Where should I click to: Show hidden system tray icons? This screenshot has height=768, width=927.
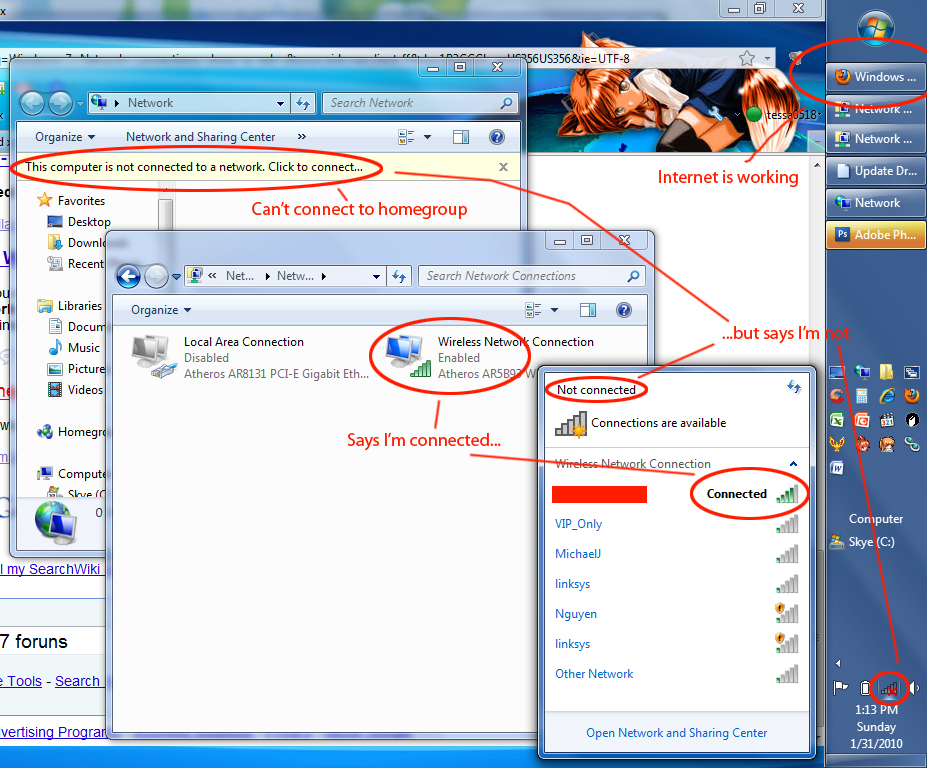point(838,663)
